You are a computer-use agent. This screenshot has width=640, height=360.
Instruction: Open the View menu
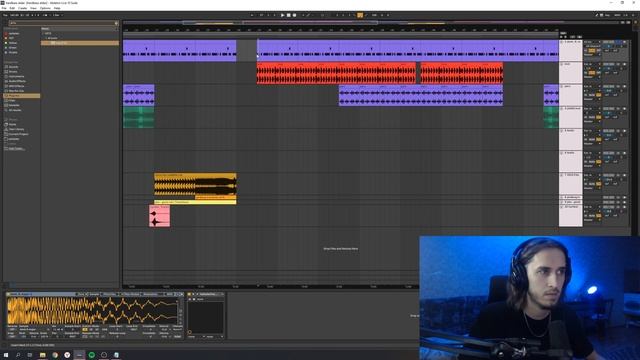click(33, 8)
